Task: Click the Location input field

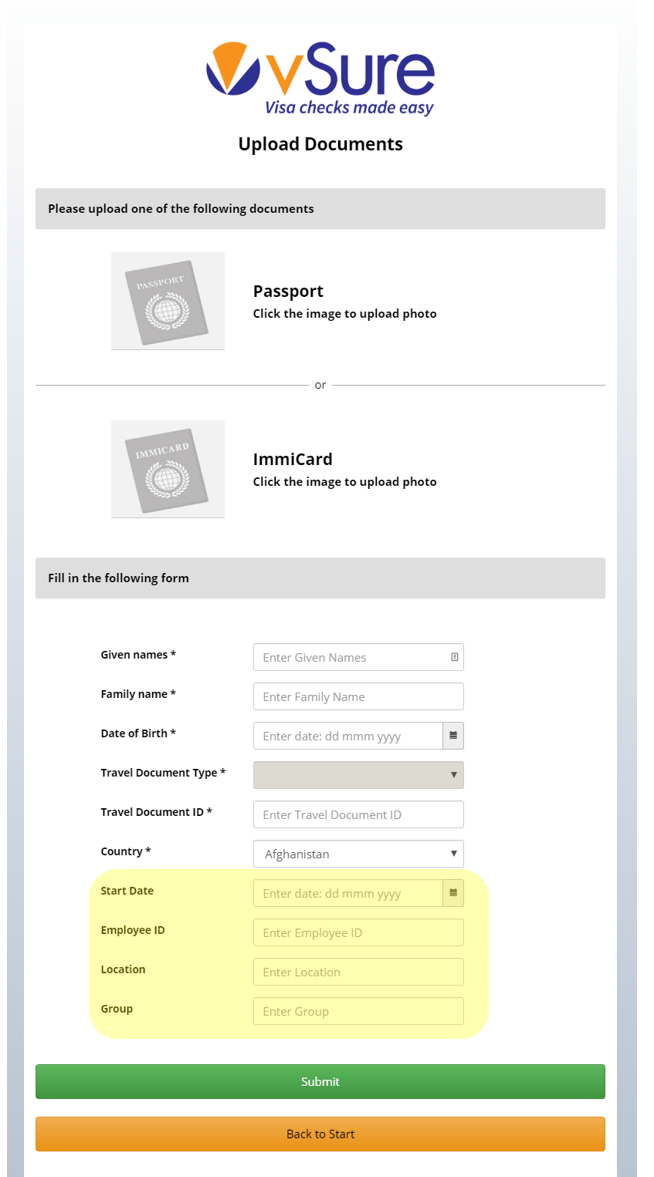Action: point(358,971)
